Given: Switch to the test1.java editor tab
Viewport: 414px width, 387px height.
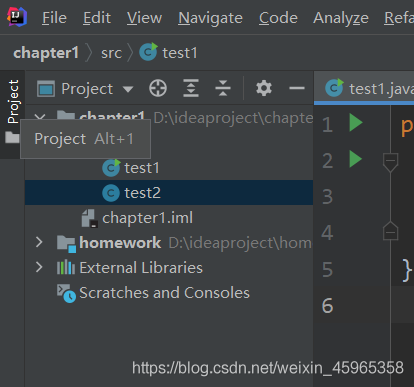Looking at the screenshot, I should (369, 89).
